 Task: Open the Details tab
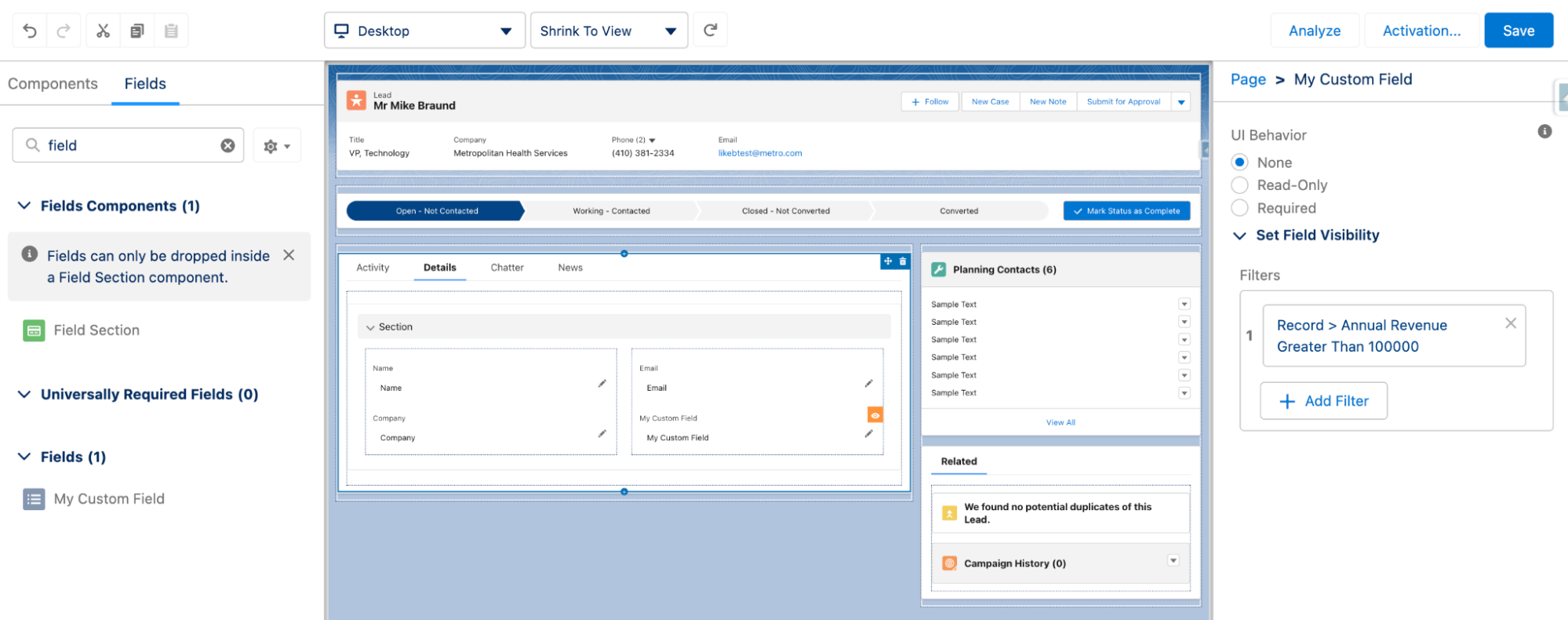point(439,268)
